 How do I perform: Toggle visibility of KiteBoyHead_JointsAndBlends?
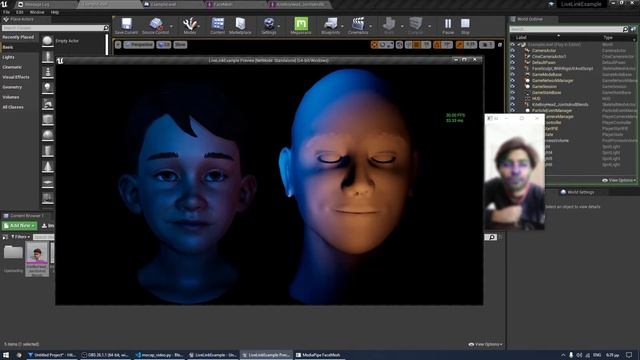click(x=513, y=104)
